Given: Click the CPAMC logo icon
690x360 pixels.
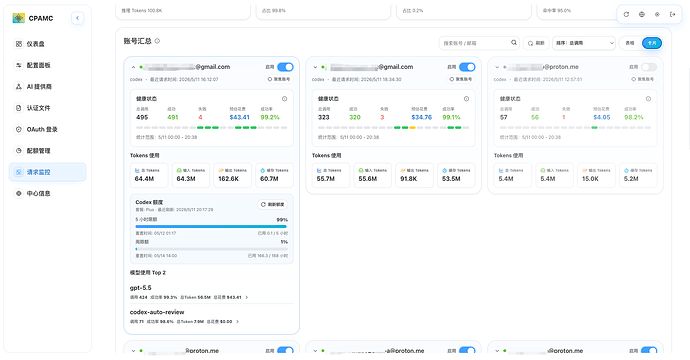Looking at the screenshot, I should (x=18, y=18).
